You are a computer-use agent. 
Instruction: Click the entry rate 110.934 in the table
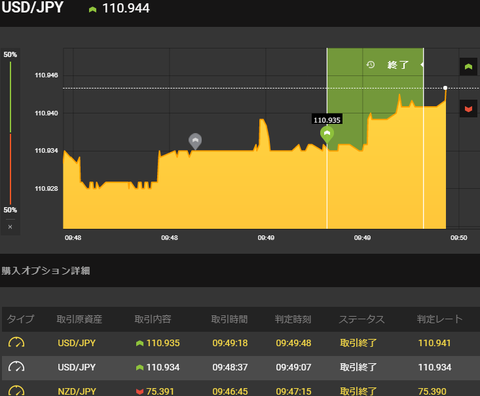[x=163, y=367]
